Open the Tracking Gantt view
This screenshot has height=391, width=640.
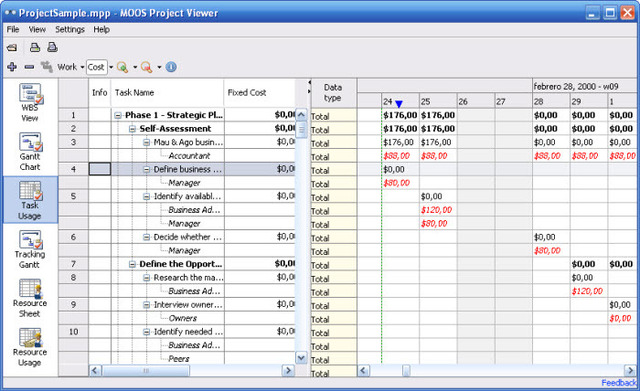(x=30, y=249)
